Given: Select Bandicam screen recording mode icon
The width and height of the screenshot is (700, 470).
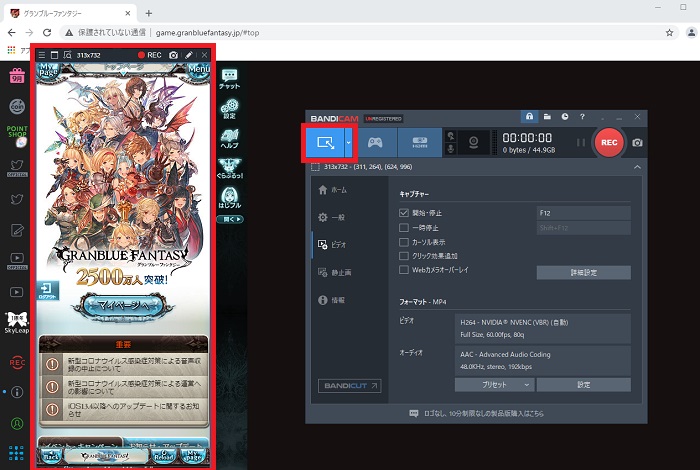Looking at the screenshot, I should pyautogui.click(x=325, y=143).
